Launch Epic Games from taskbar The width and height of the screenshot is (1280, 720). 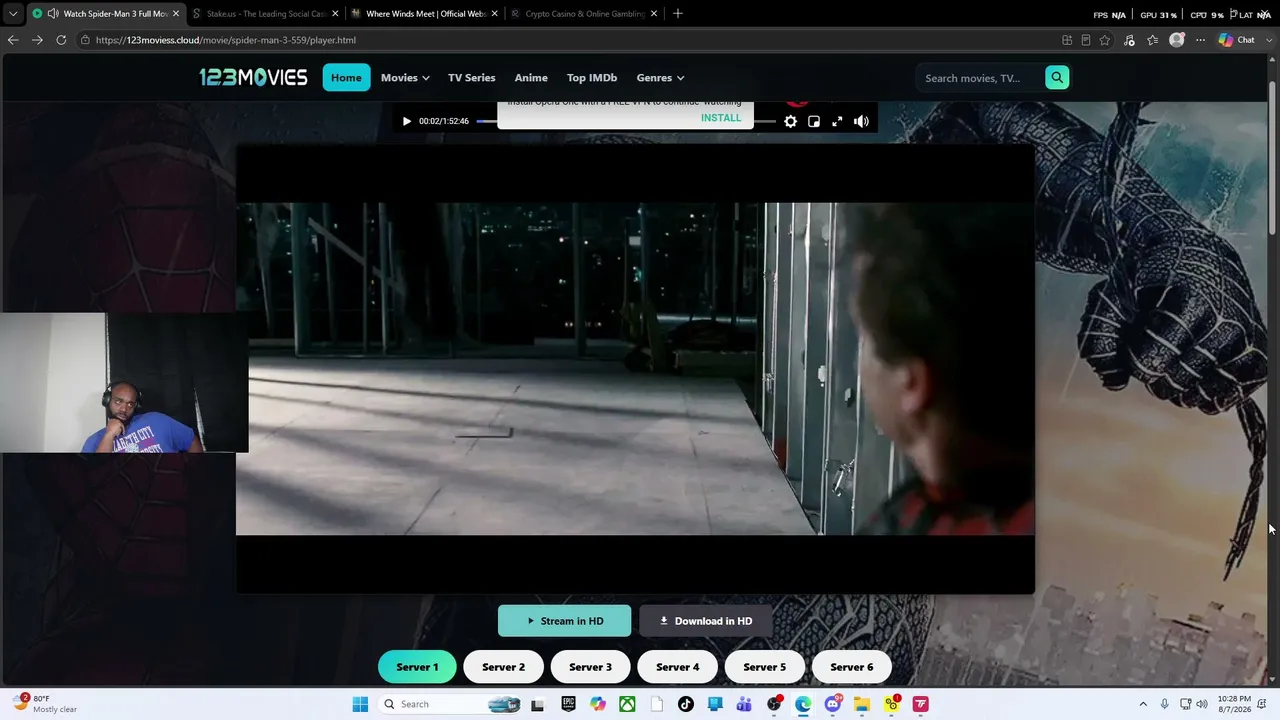click(568, 704)
